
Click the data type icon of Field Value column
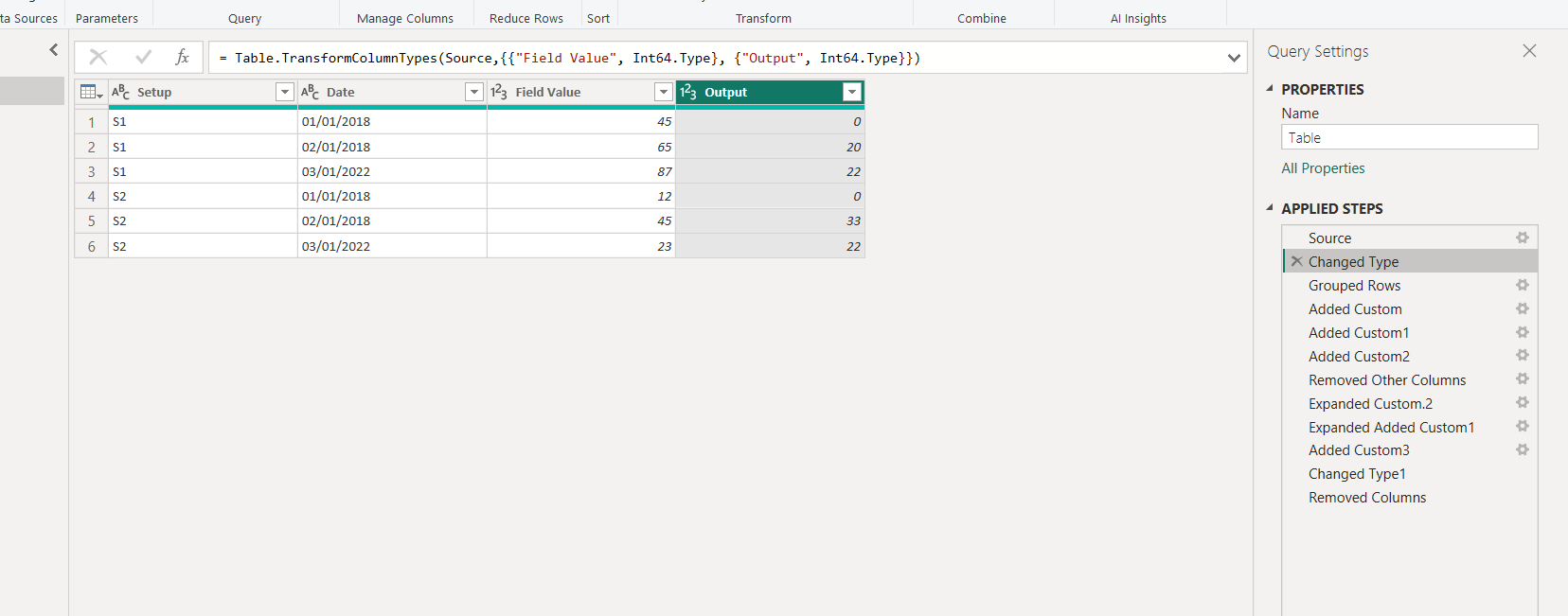(x=499, y=92)
